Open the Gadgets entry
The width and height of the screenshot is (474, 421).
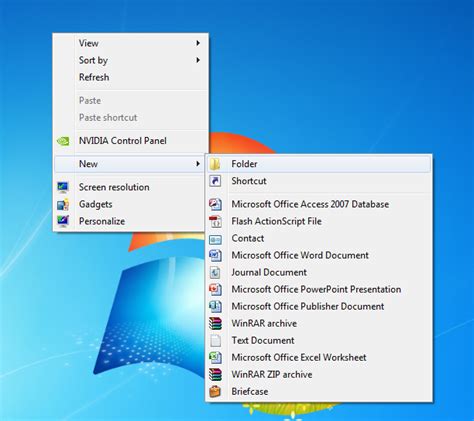(130, 204)
